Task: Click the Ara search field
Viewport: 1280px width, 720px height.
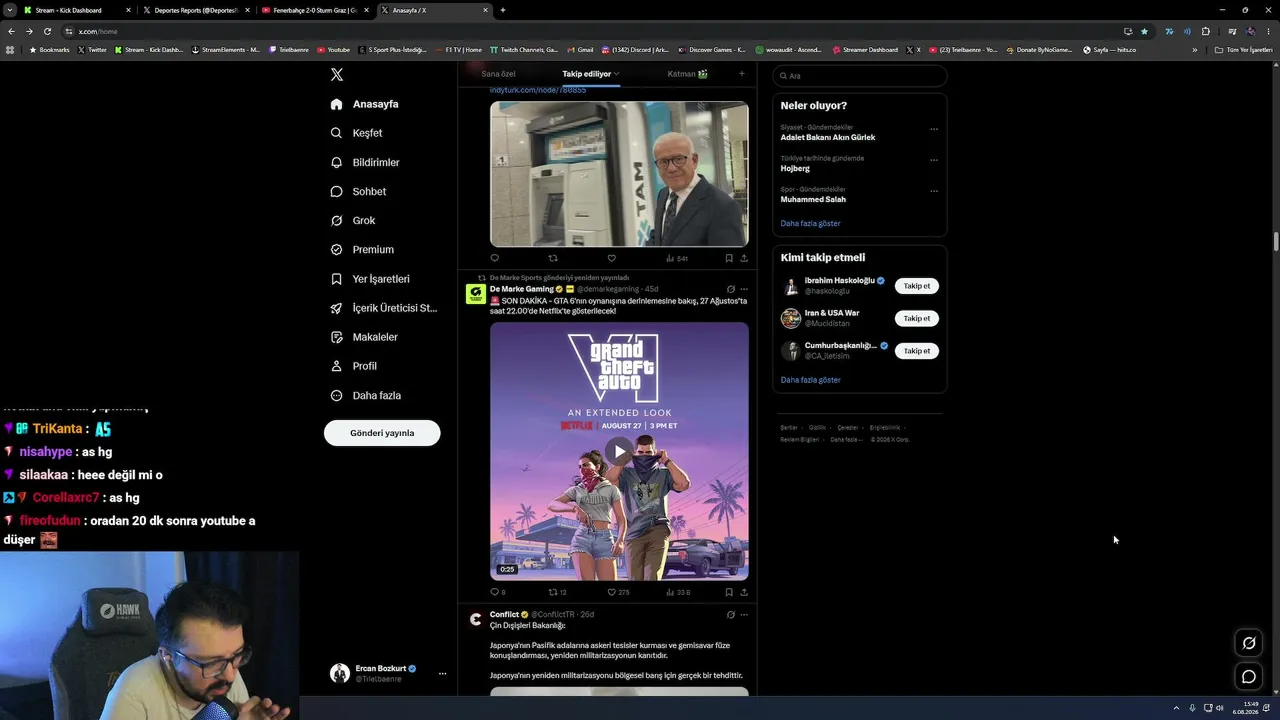Action: pyautogui.click(x=860, y=76)
